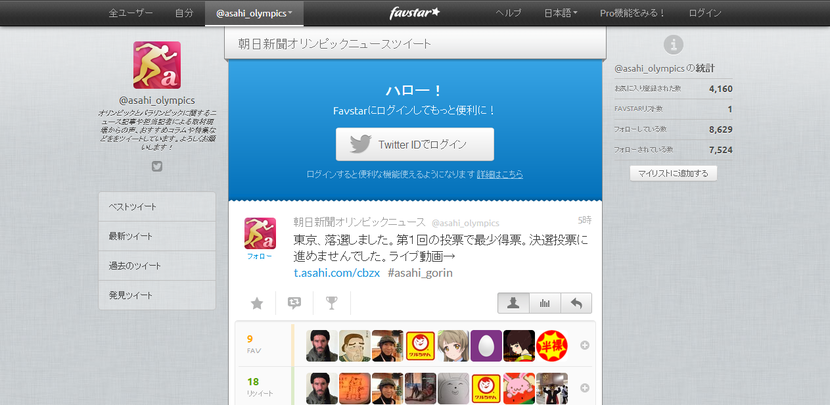The height and width of the screenshot is (405, 830).
Task: Select the person view toggle button
Action: [513, 303]
